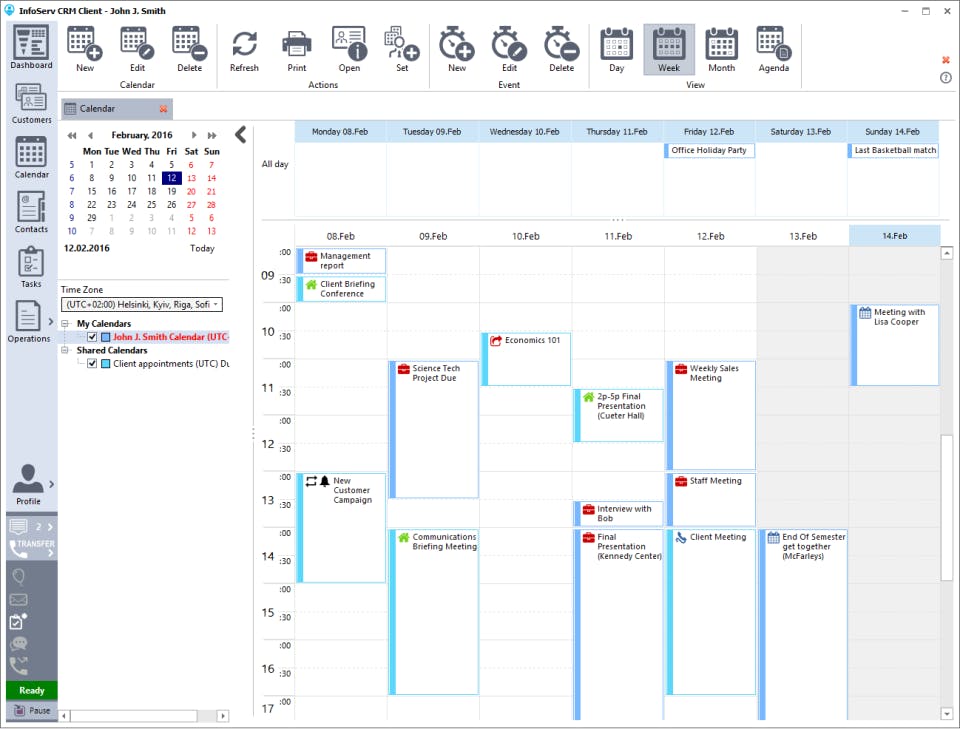Click the Today link in mini calendar

click(202, 248)
